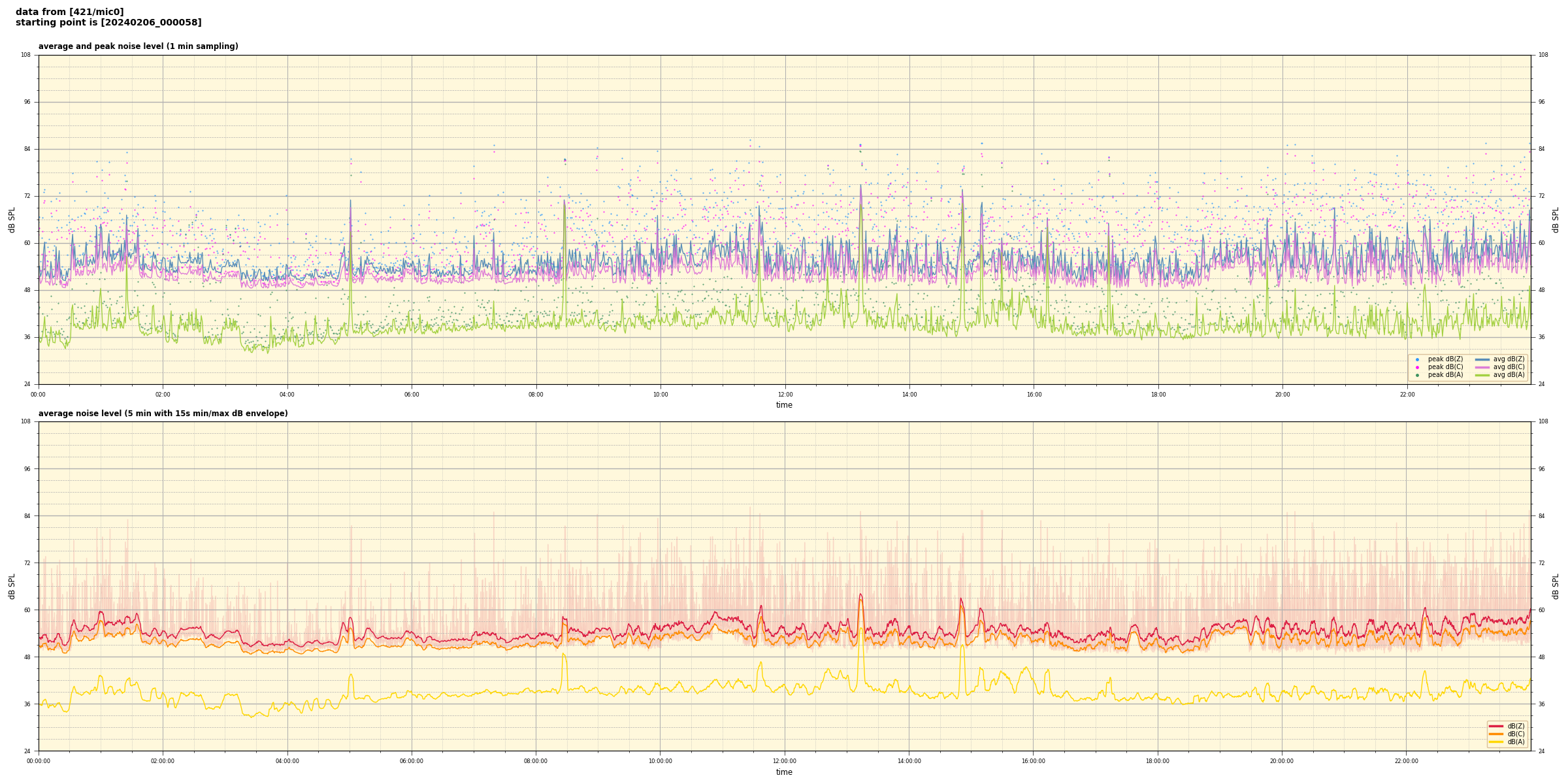Click dB(Z) entry in bottom legend
The width and height of the screenshot is (1568, 784).
[x=1514, y=726]
